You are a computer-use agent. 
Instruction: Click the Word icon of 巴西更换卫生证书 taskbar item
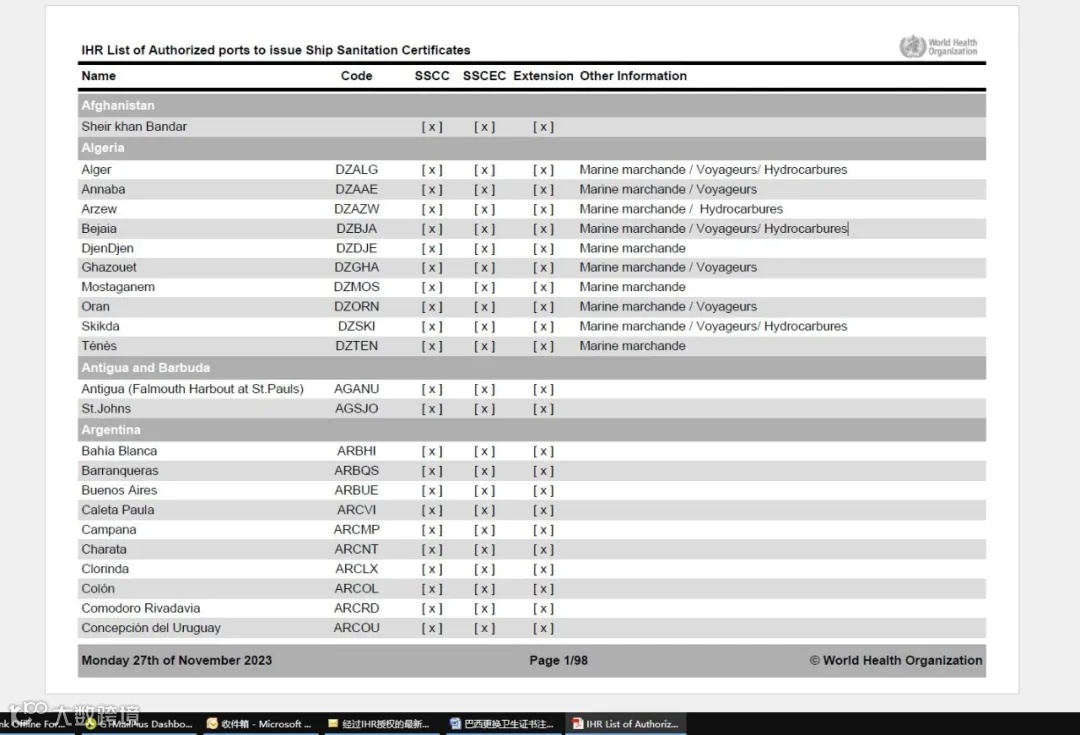tap(455, 723)
